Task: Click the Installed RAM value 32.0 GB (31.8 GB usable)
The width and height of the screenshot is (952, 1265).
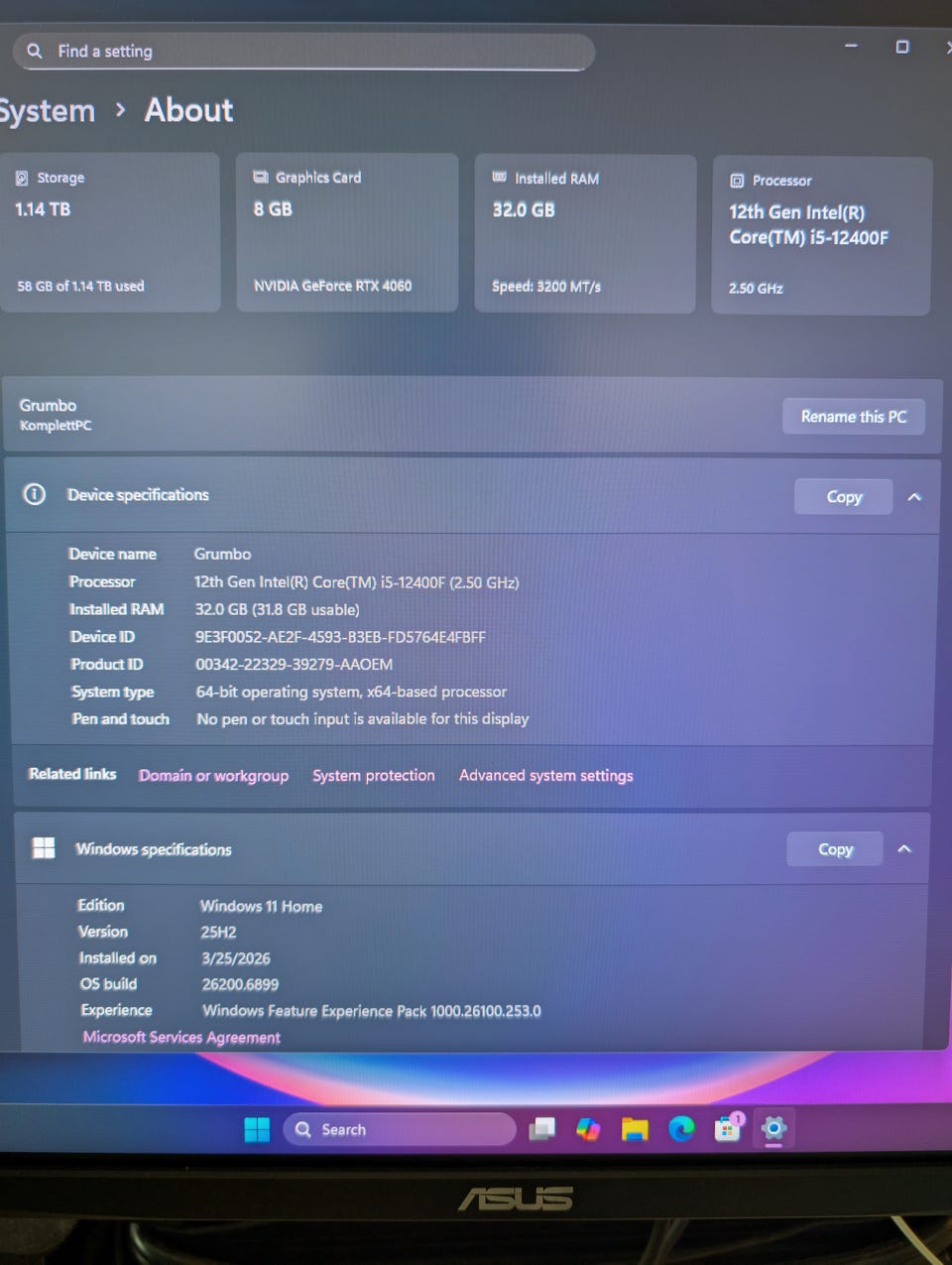Action: [277, 609]
